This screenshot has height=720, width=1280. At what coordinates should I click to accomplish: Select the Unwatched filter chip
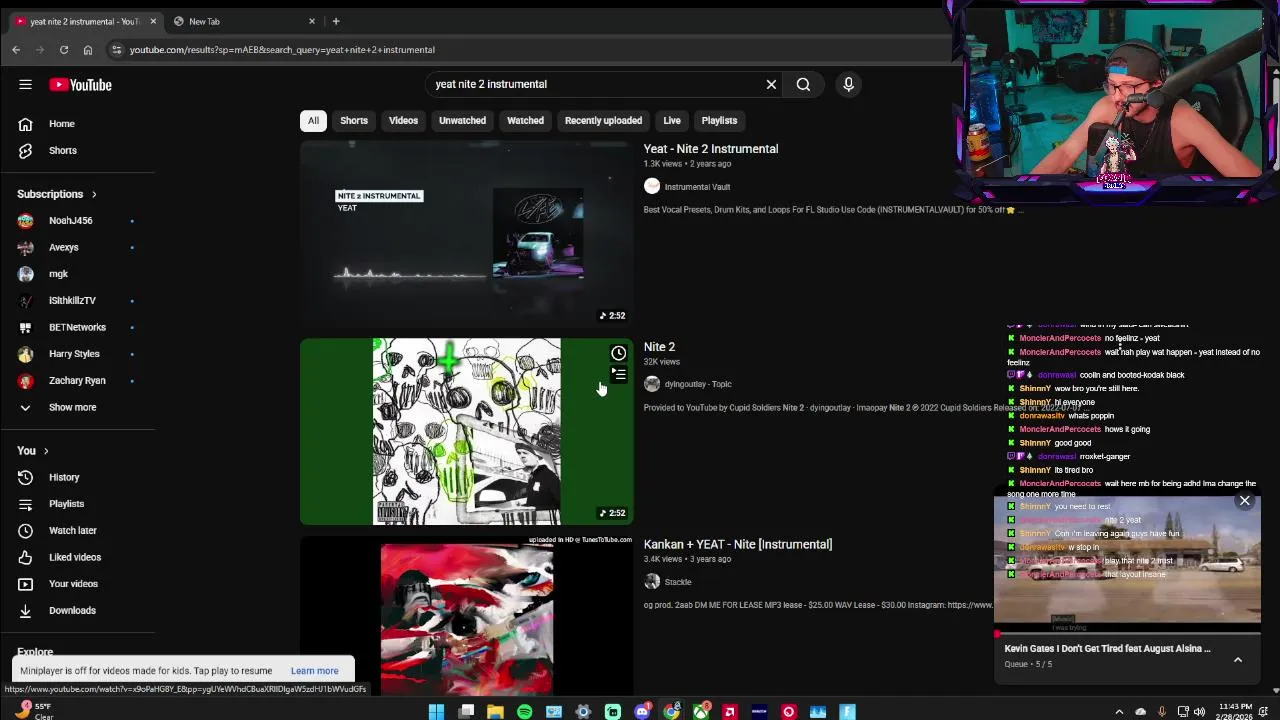tap(462, 121)
